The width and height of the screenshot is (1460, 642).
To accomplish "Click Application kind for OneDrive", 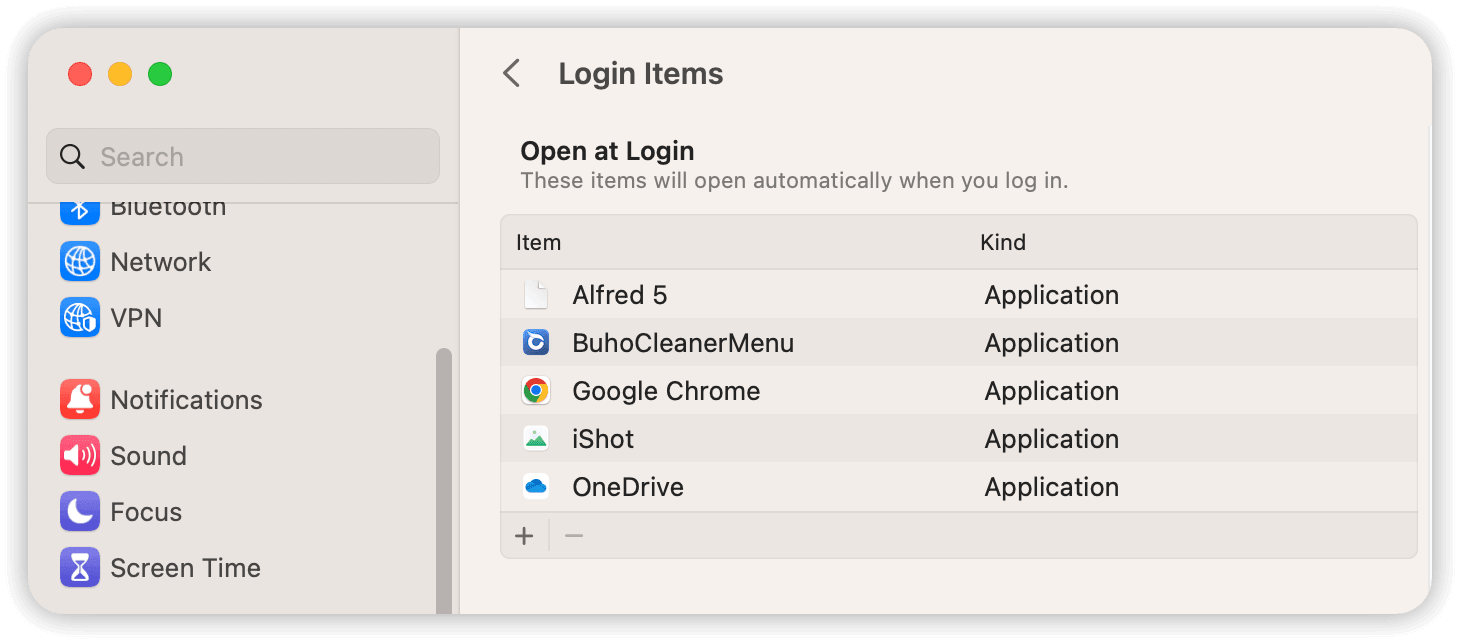I will 1052,487.
